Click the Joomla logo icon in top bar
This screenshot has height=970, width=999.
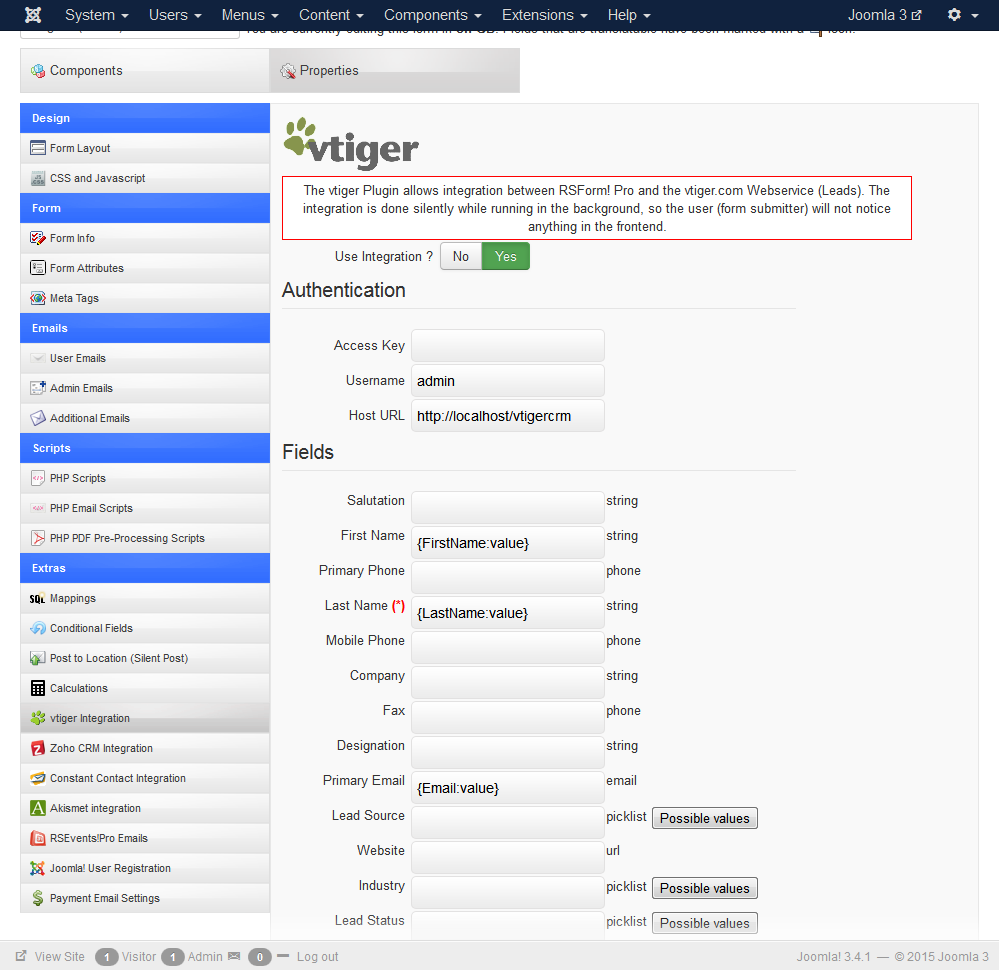tap(32, 15)
